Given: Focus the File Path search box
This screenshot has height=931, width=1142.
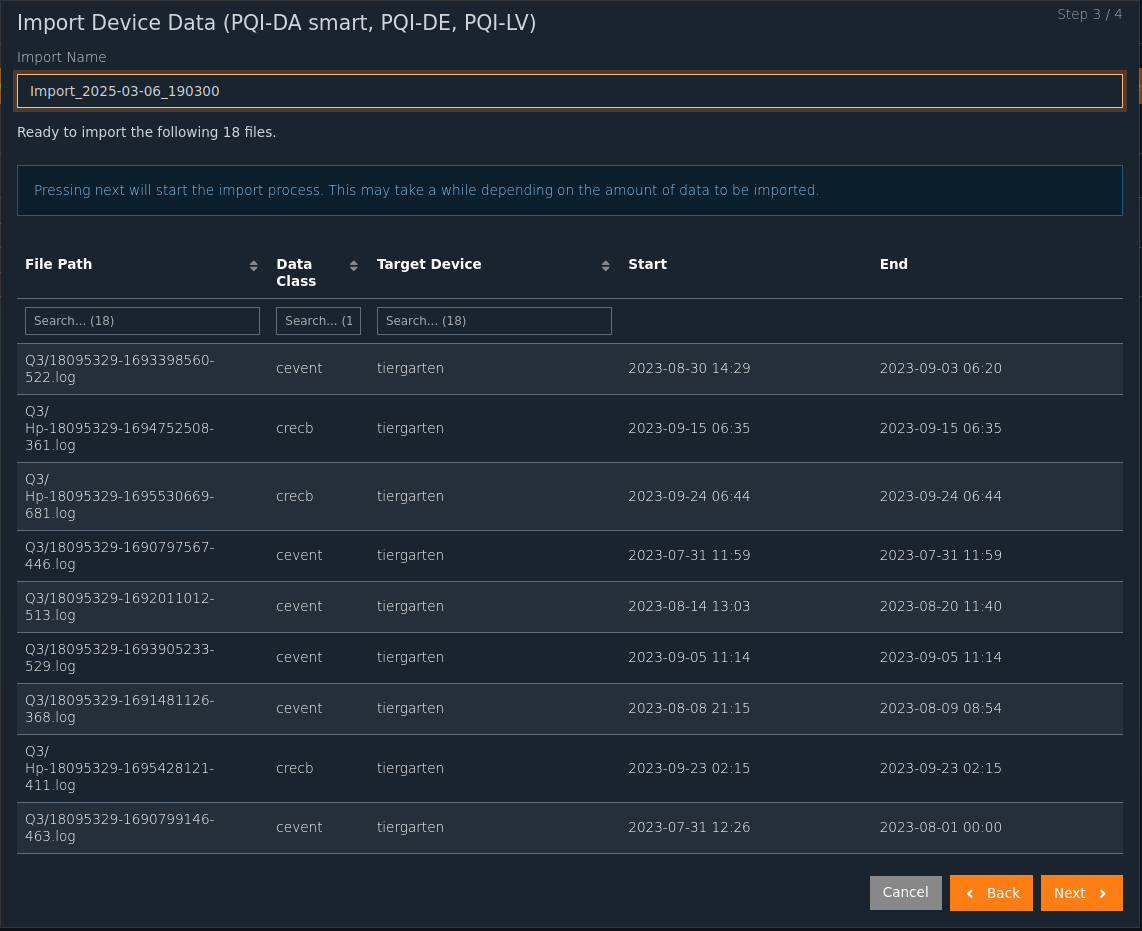Looking at the screenshot, I should click(142, 321).
